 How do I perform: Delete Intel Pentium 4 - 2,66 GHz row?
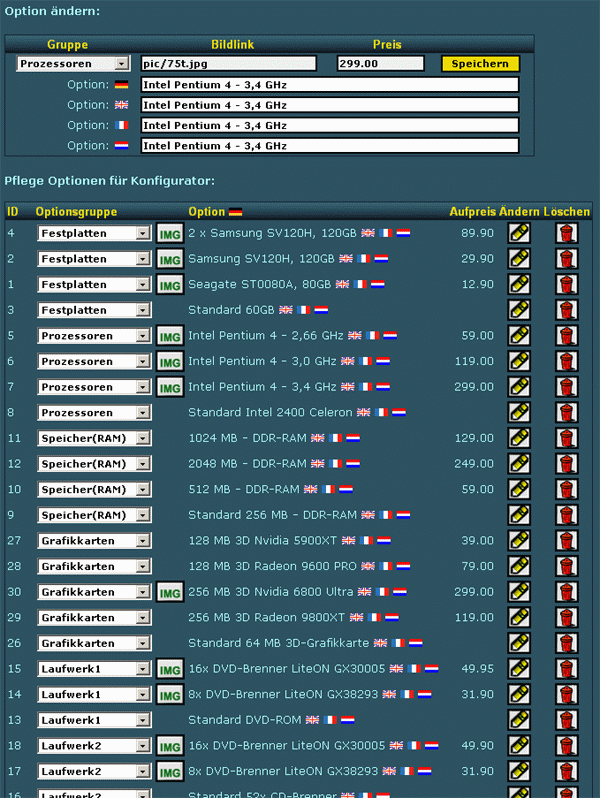click(x=566, y=335)
